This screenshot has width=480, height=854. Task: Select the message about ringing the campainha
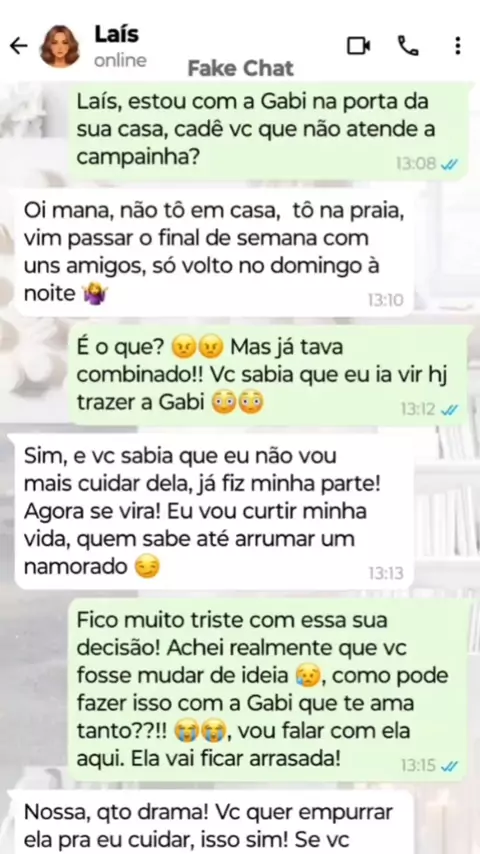[x=268, y=131]
